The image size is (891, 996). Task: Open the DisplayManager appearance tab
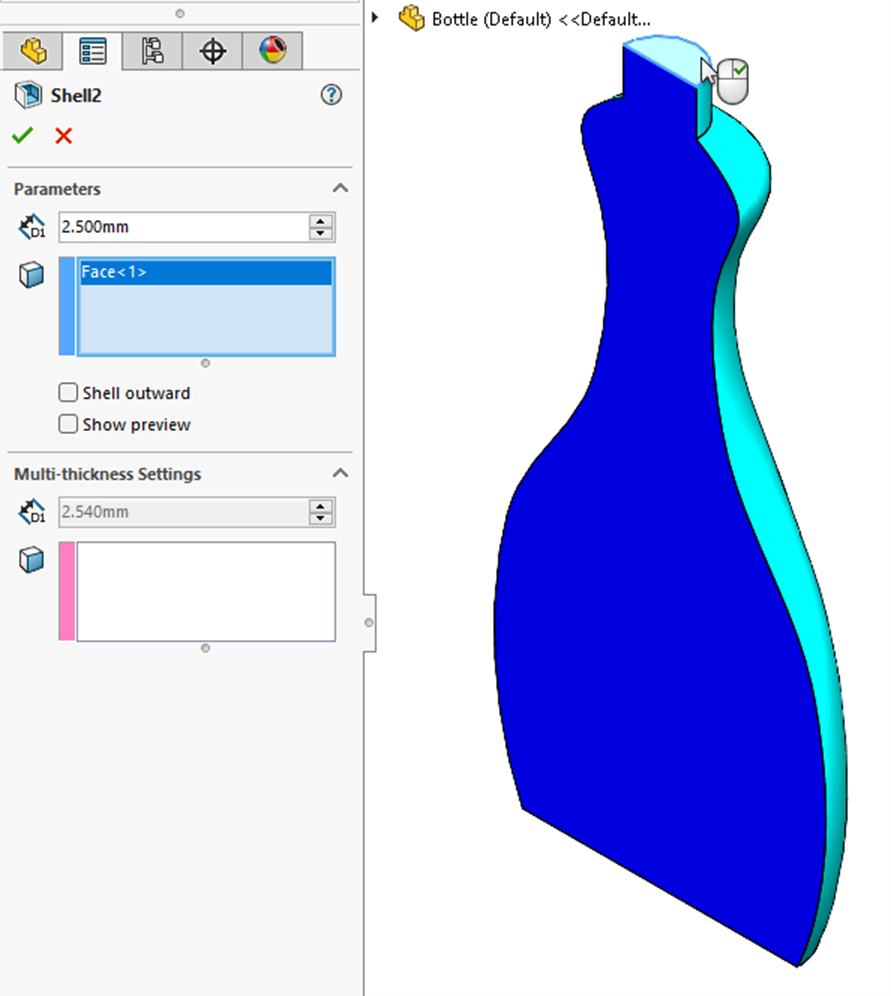pyautogui.click(x=272, y=51)
